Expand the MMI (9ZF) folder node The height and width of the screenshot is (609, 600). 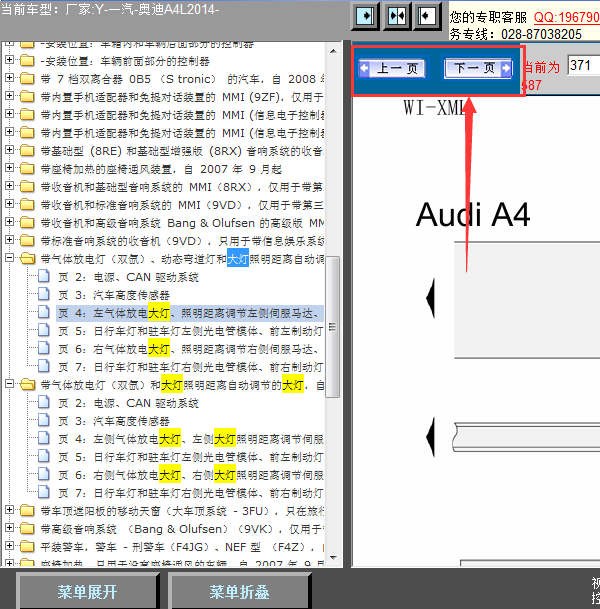tap(9, 96)
